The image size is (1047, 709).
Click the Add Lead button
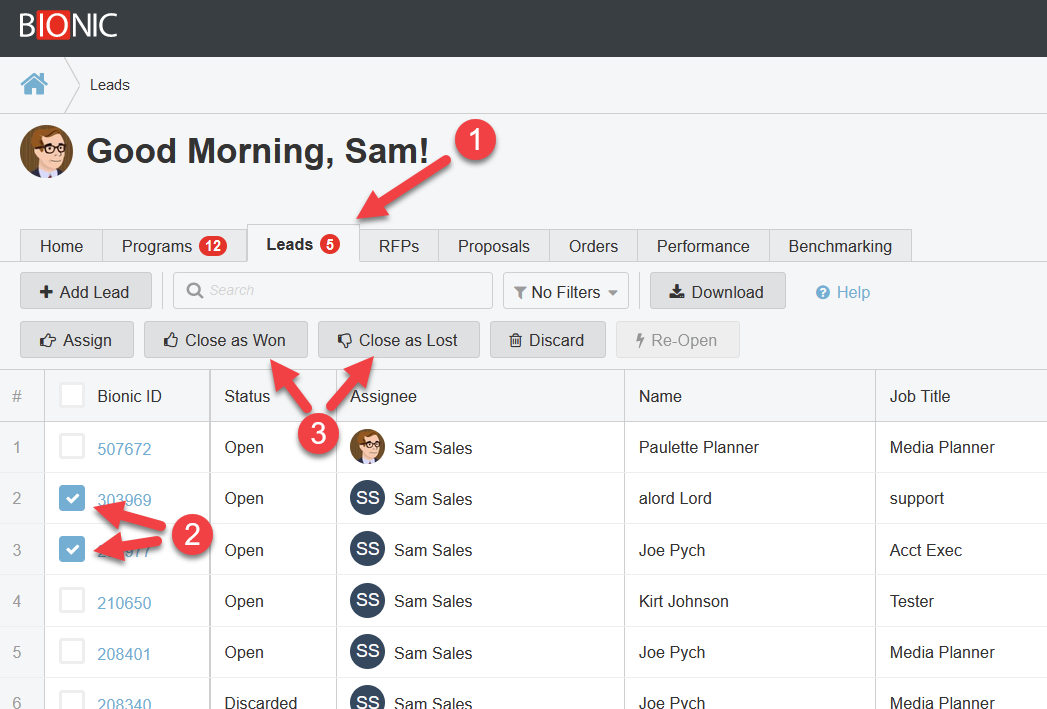tap(85, 292)
